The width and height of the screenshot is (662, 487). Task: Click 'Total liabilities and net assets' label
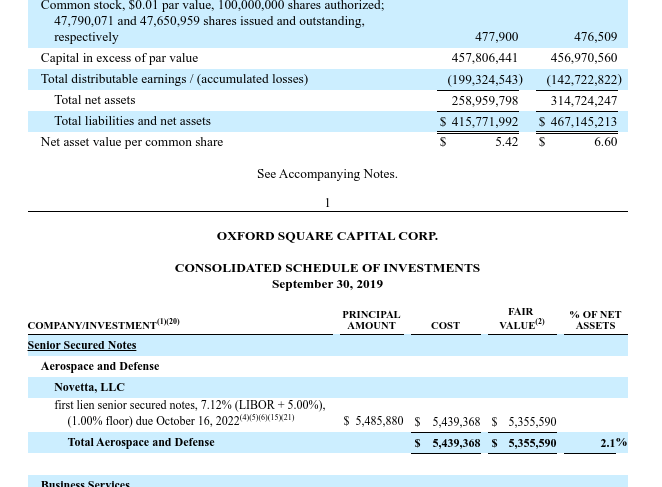click(x=132, y=121)
